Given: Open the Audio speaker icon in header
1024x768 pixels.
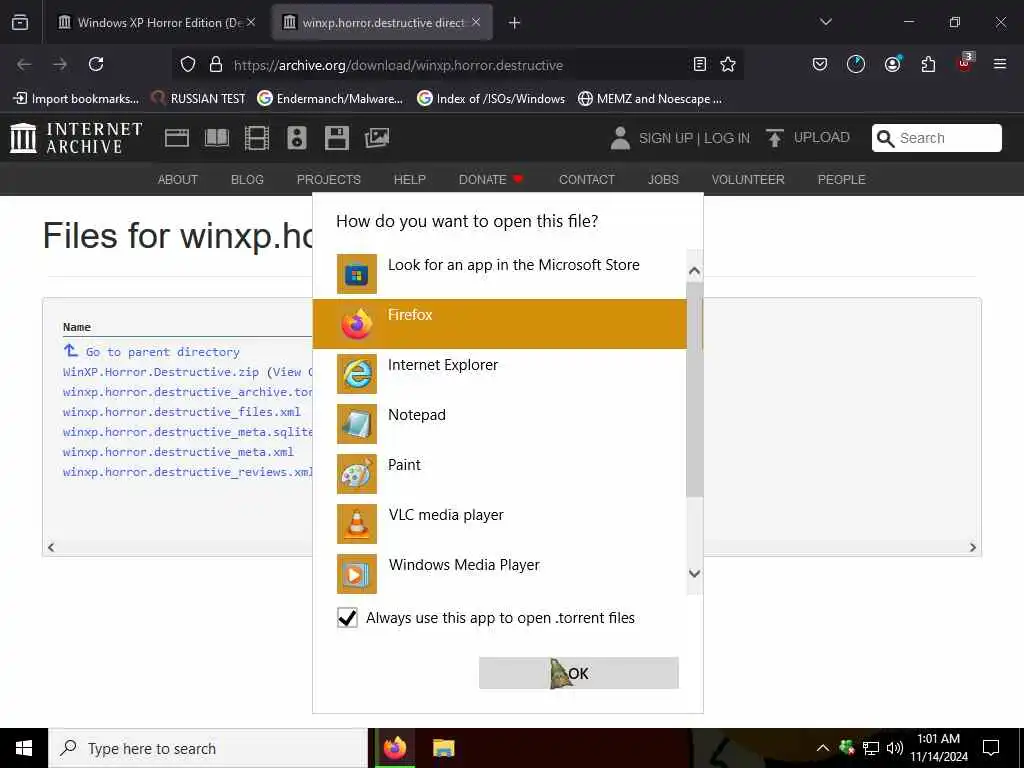Looking at the screenshot, I should pyautogui.click(x=297, y=138).
